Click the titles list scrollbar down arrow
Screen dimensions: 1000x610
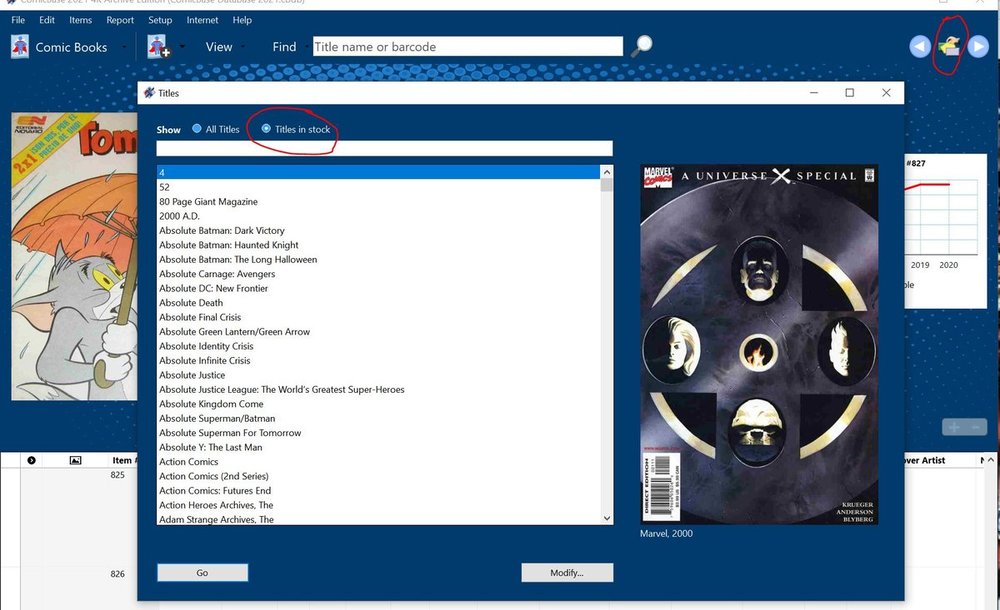click(x=606, y=518)
